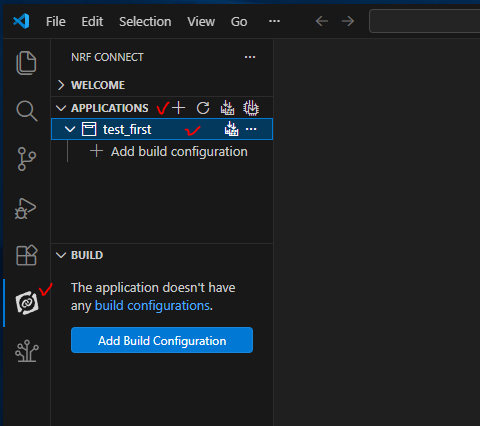Screen dimensions: 480x426
Task: Open the Explorer view in activity bar
Action: [26, 63]
